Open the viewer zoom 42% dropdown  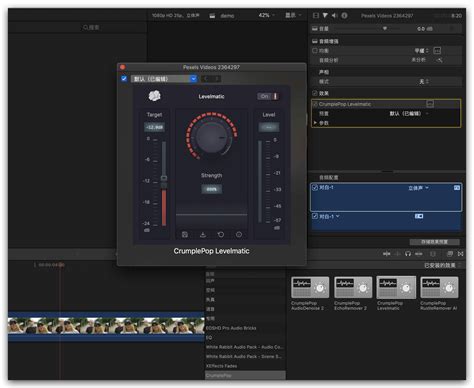point(266,15)
